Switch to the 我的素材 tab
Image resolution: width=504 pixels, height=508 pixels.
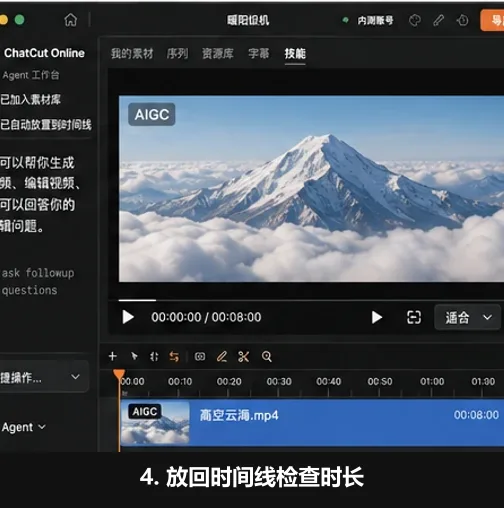click(x=132, y=53)
